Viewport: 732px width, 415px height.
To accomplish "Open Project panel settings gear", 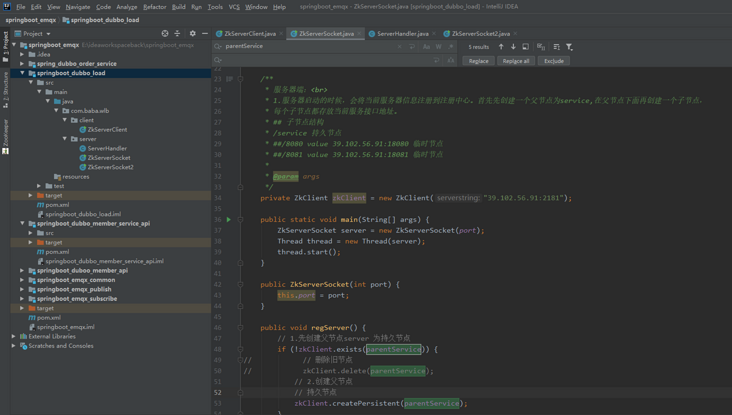I will click(x=192, y=33).
